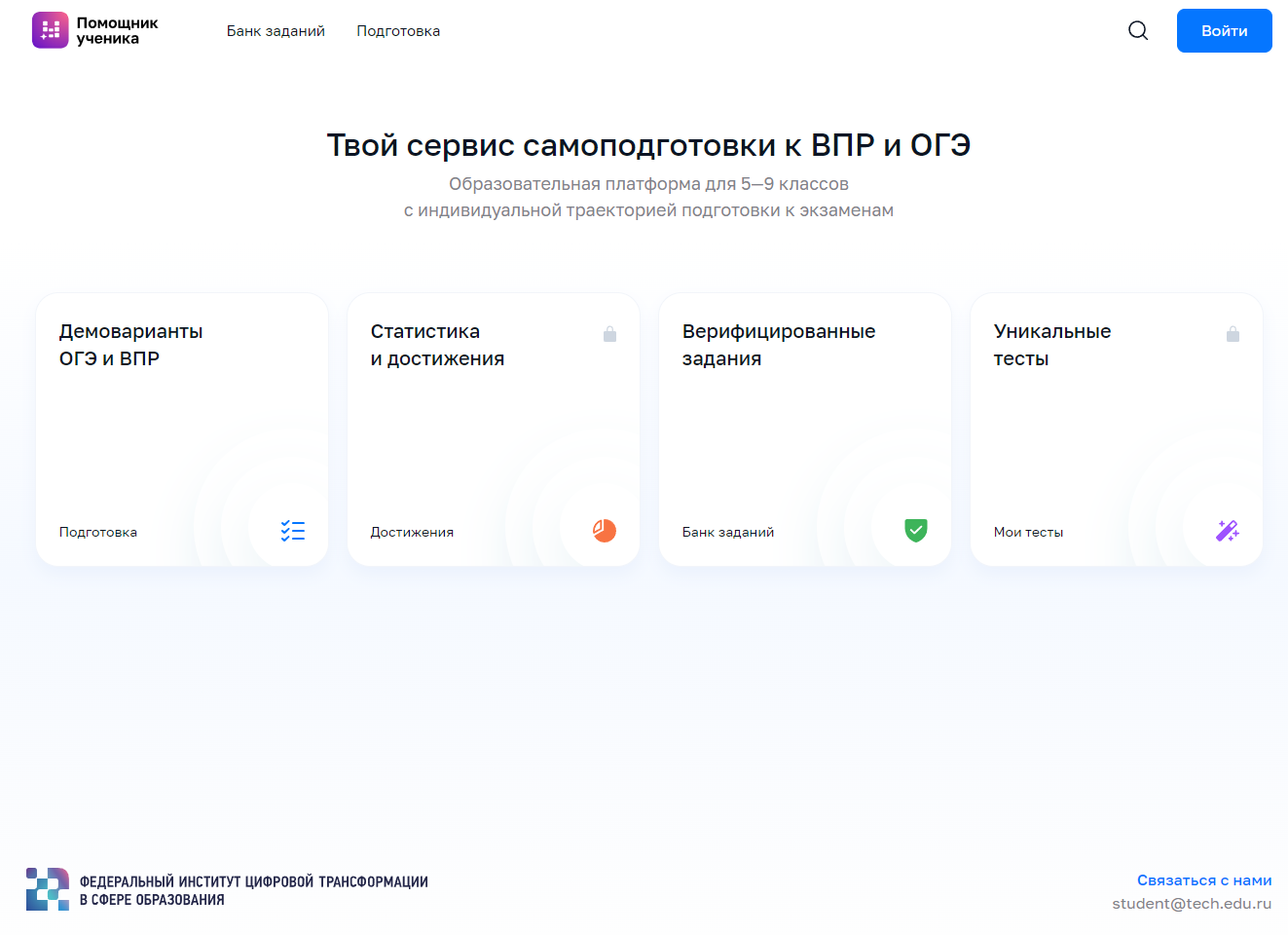
Task: Click the green shield checkmark icon
Action: coord(914,531)
